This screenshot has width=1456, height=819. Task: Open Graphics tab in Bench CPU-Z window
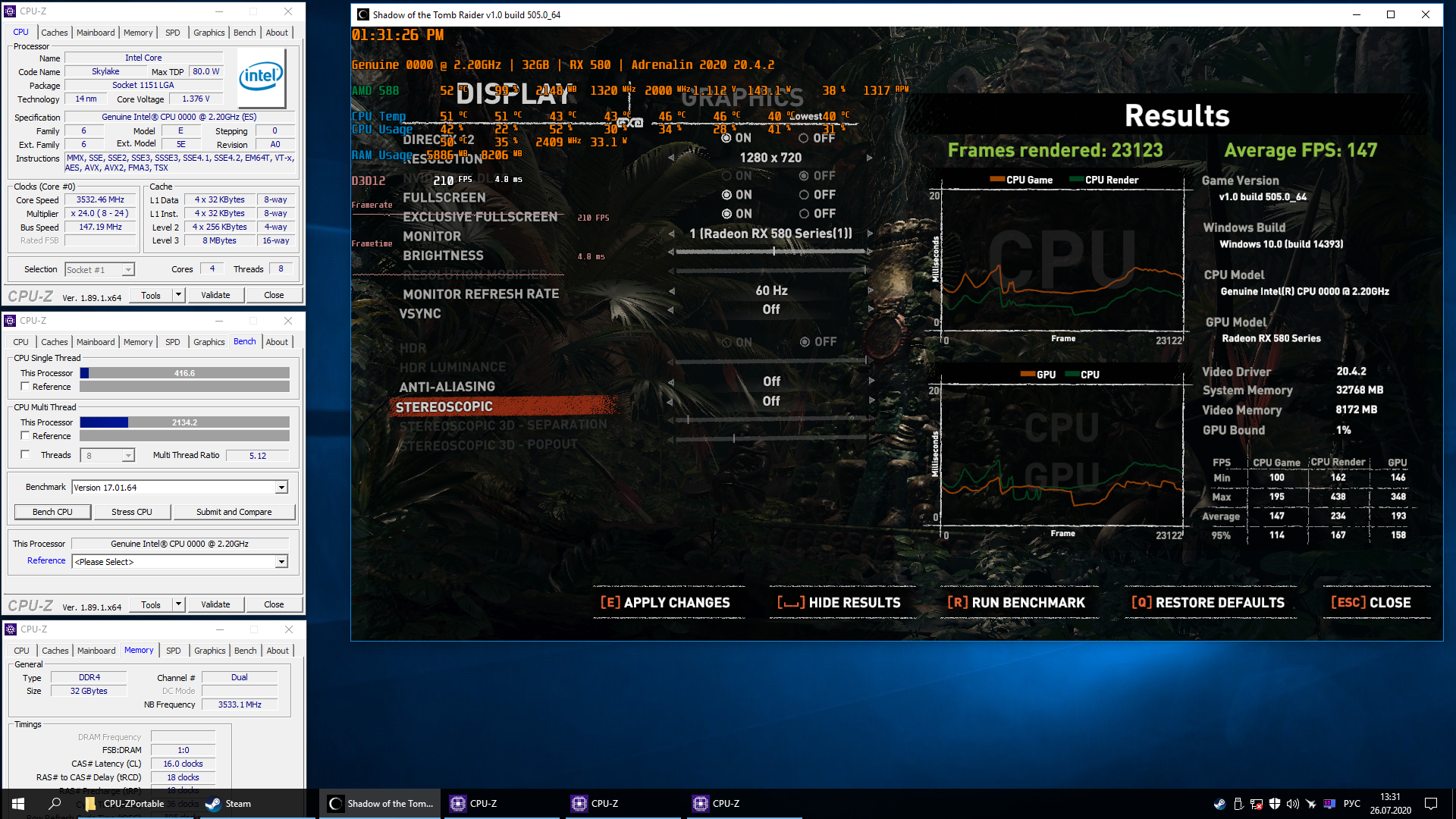tap(209, 342)
